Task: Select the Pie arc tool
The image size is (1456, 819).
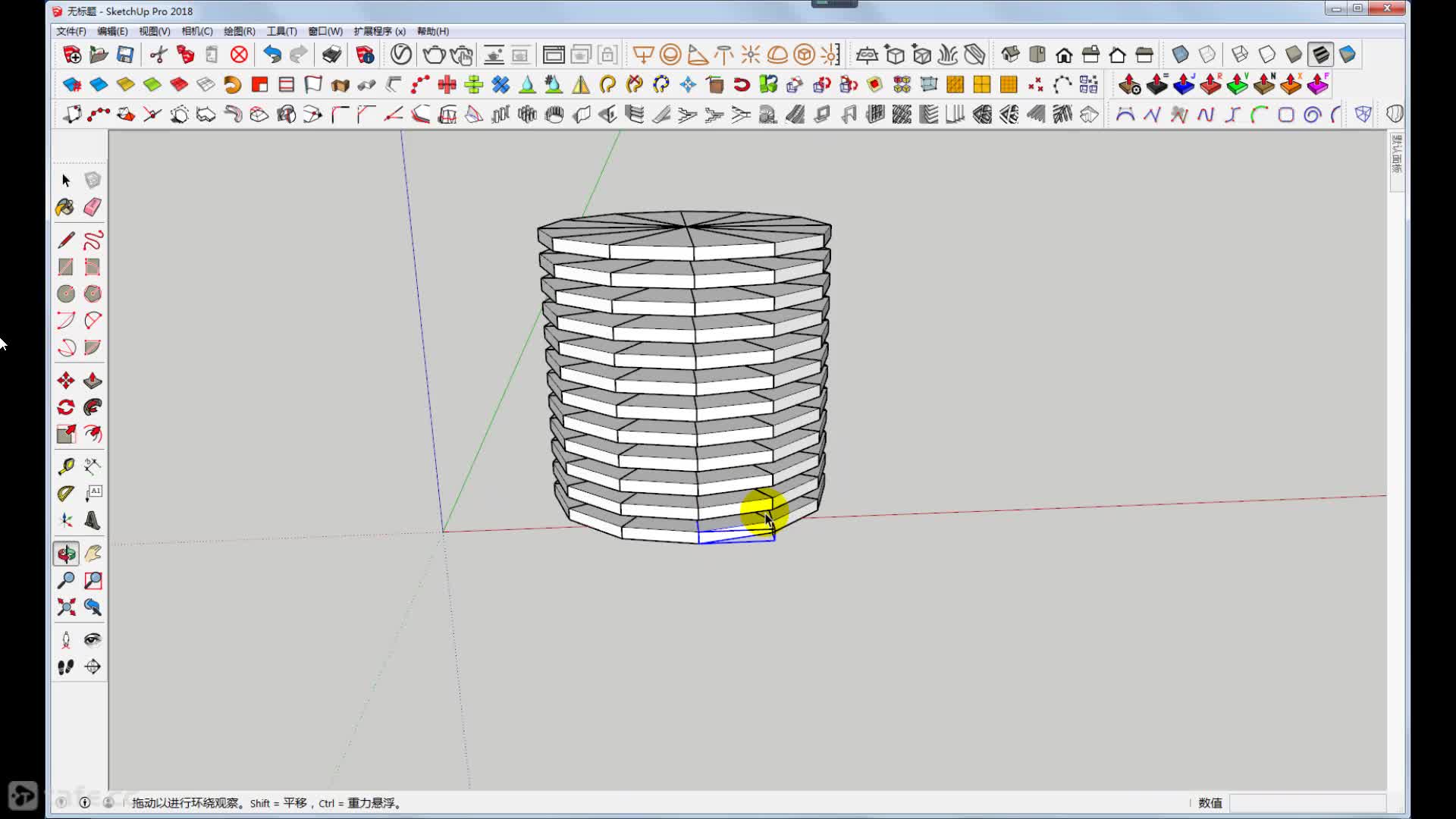Action: 93,347
